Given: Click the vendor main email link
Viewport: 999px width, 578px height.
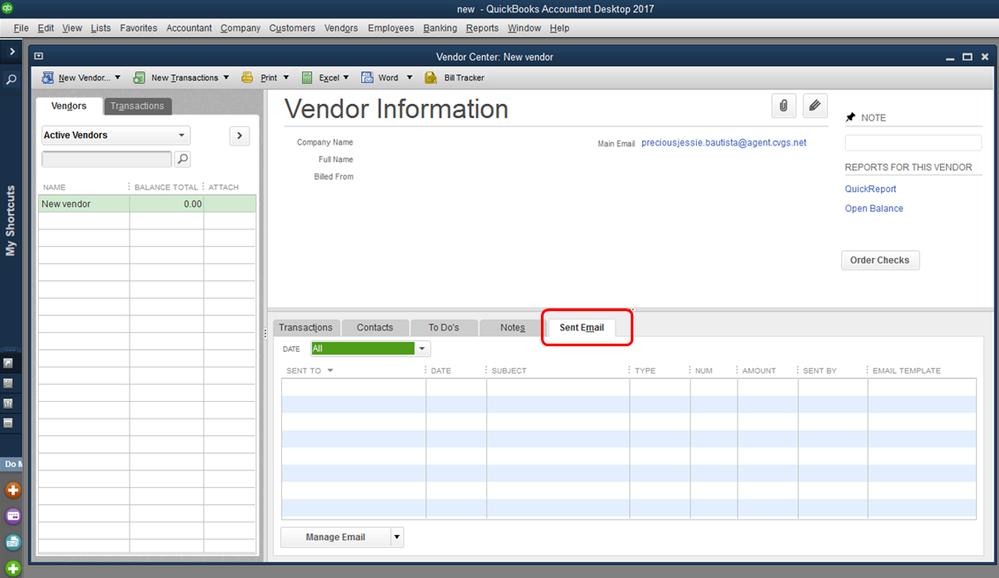Looking at the screenshot, I should pos(724,143).
